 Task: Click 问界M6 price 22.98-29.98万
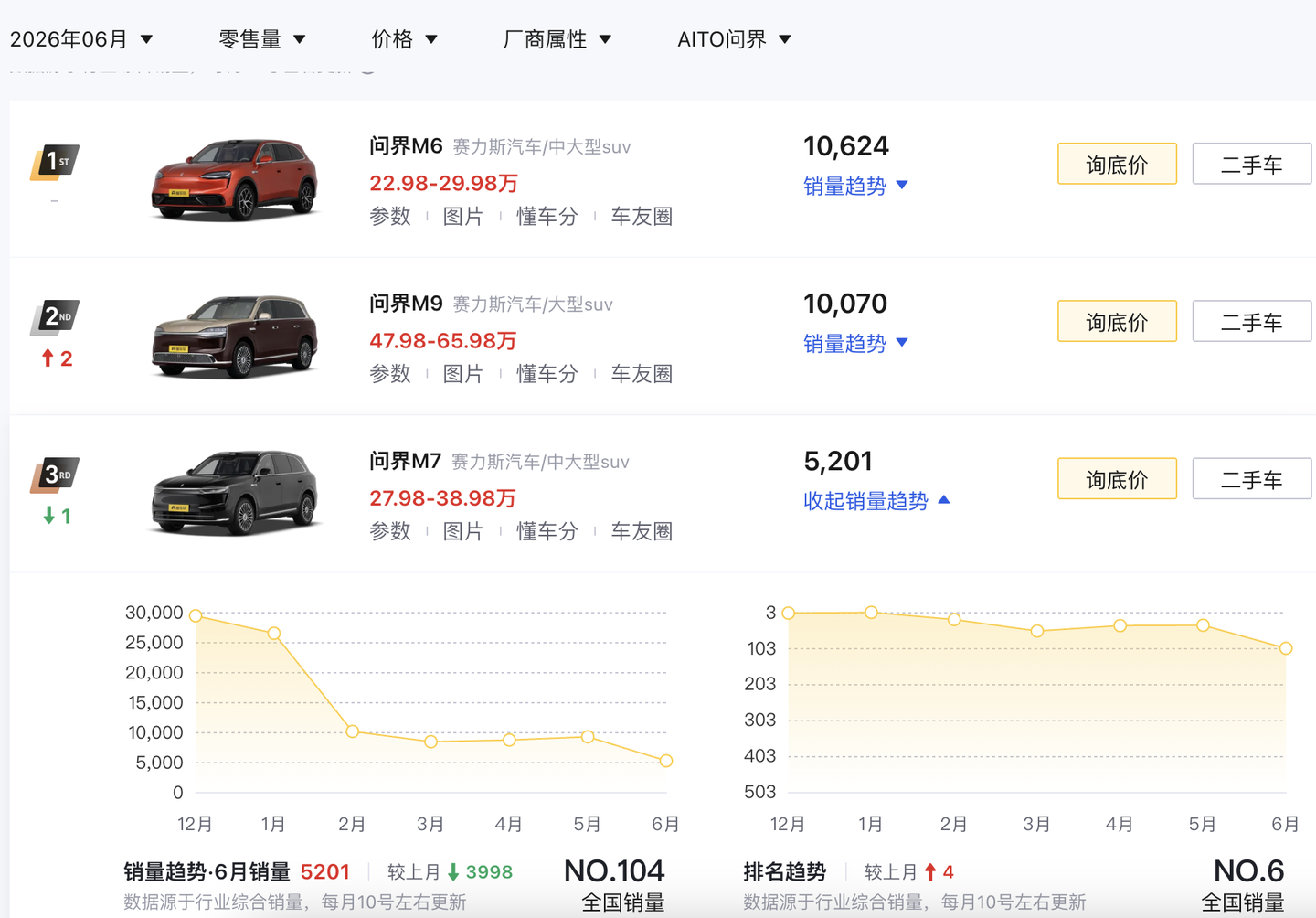443,184
